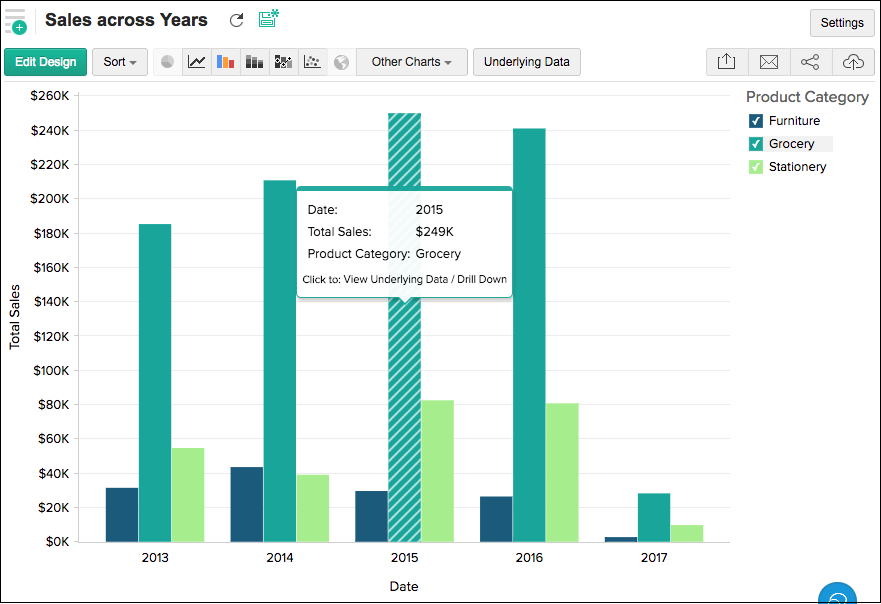This screenshot has height=604, width=881.
Task: Open the add-new menu icon at top left
Action: point(15,21)
